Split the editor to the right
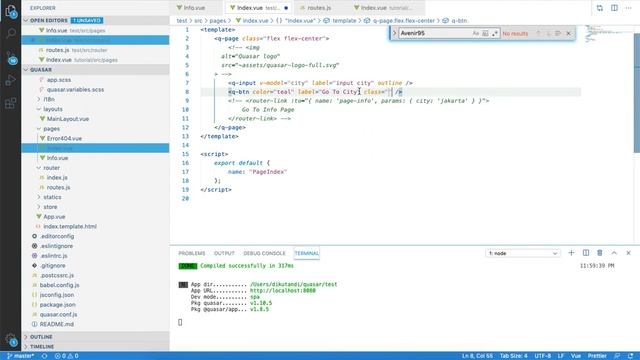Image resolution: width=640 pixels, height=360 pixels. coord(614,8)
